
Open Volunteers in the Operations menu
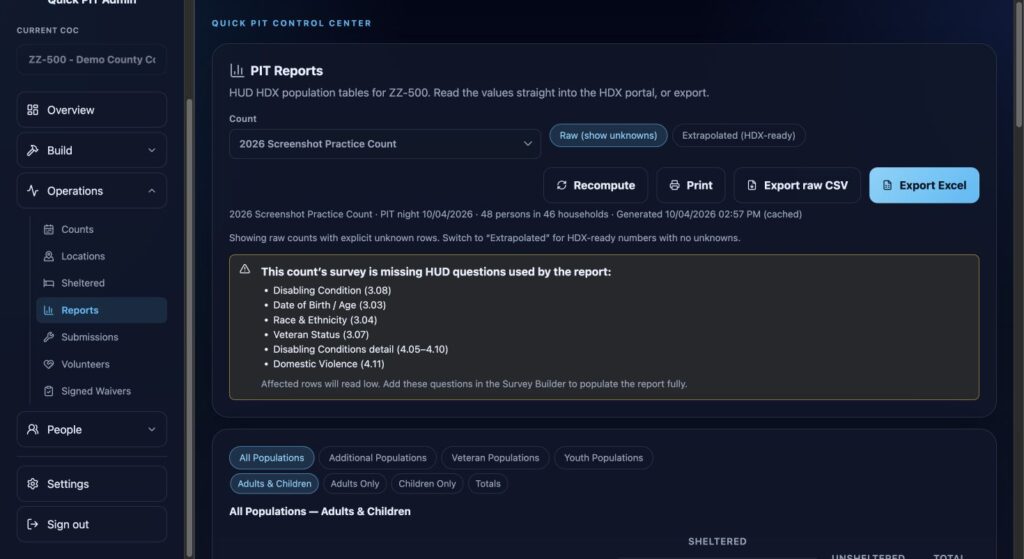click(x=101, y=364)
